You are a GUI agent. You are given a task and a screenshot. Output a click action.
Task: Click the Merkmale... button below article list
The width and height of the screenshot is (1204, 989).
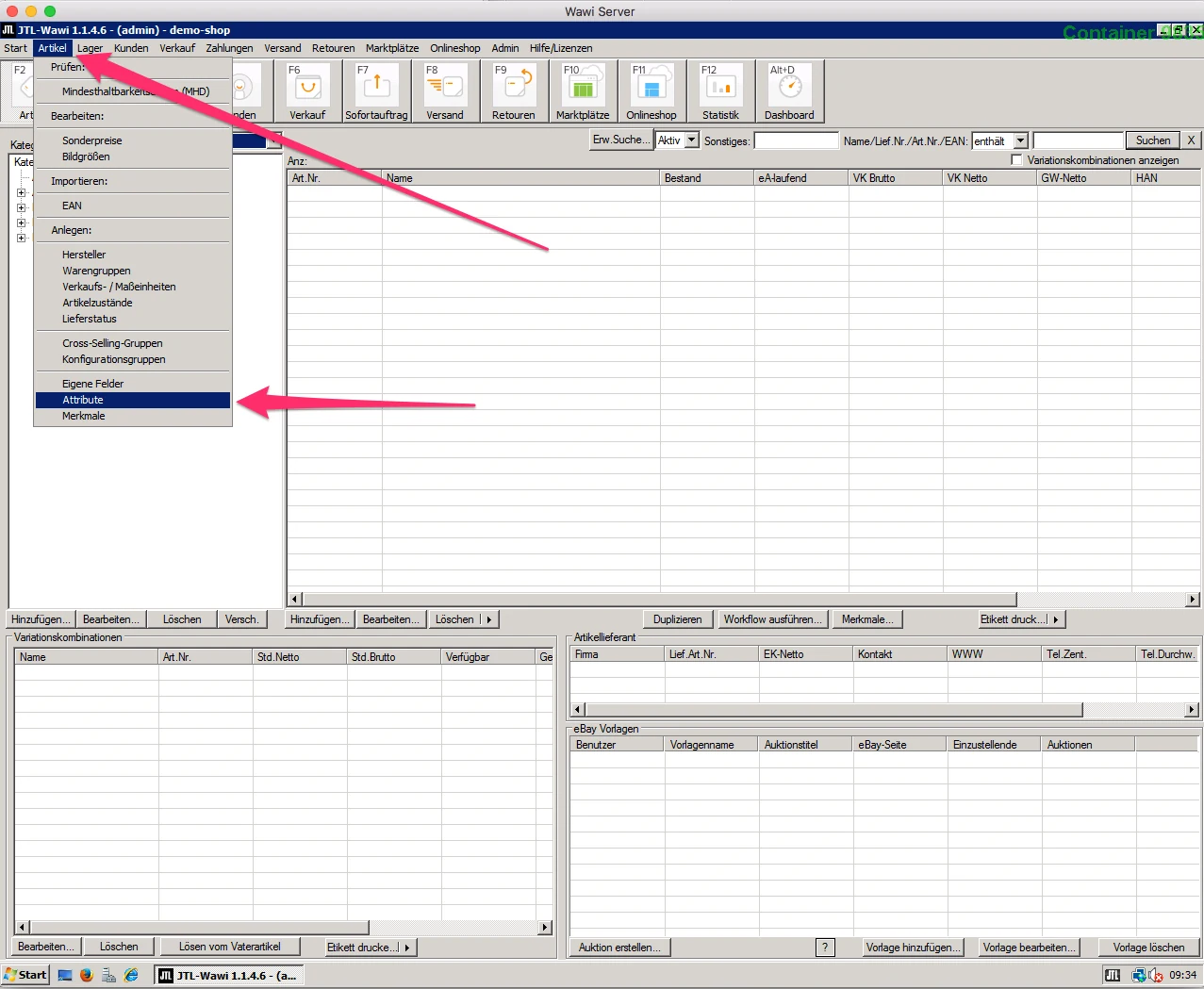[868, 619]
